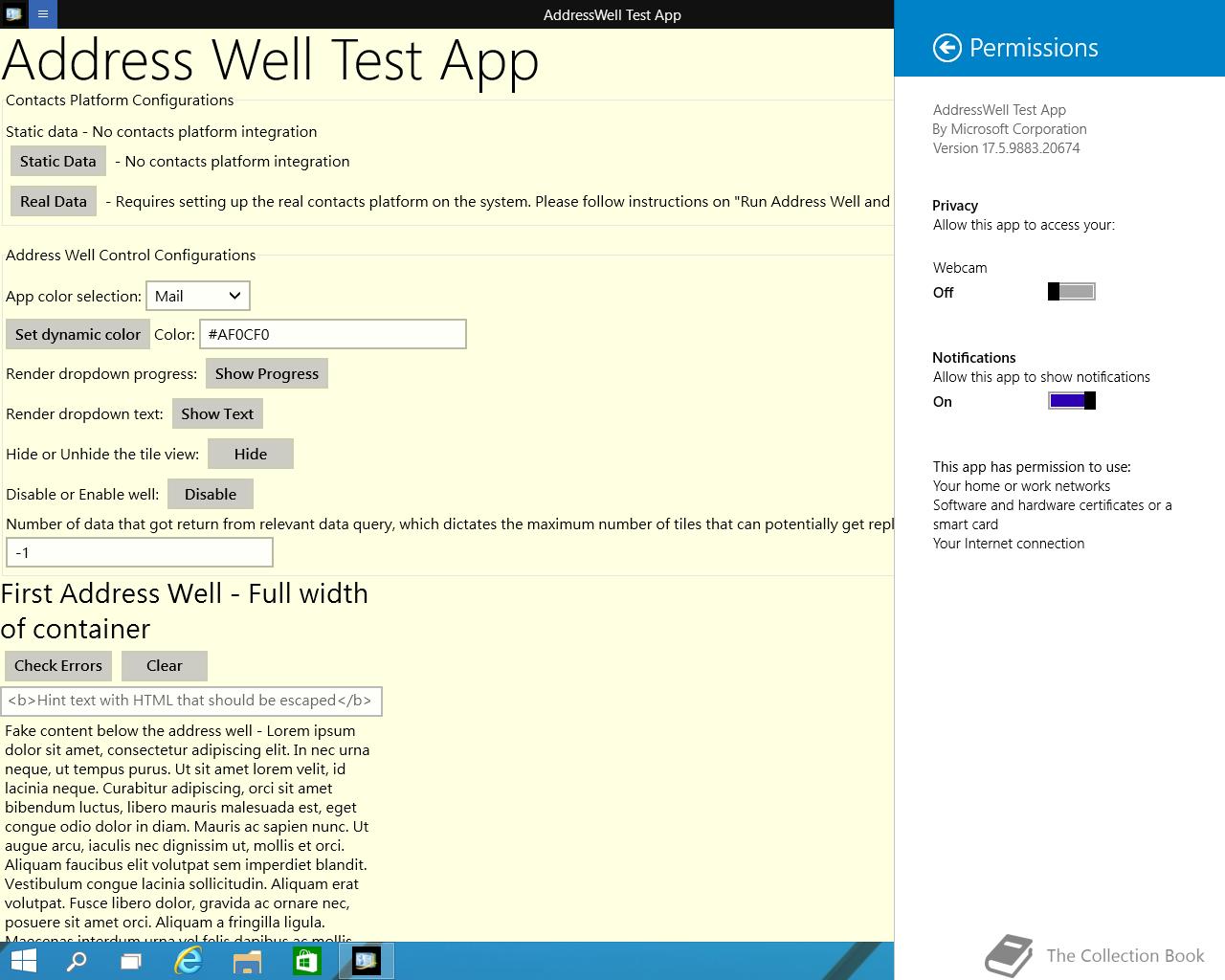The width and height of the screenshot is (1225, 980).
Task: Click Set dynamic color button
Action: point(78,334)
